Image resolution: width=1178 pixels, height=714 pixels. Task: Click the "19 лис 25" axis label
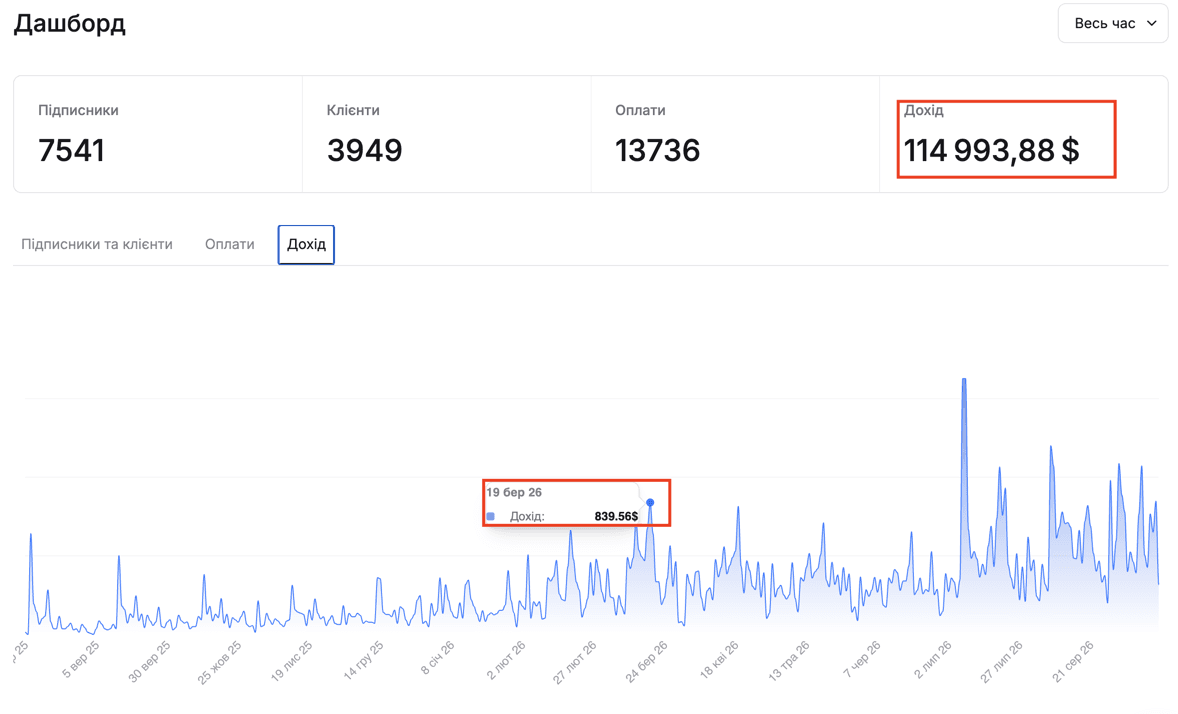tap(291, 661)
